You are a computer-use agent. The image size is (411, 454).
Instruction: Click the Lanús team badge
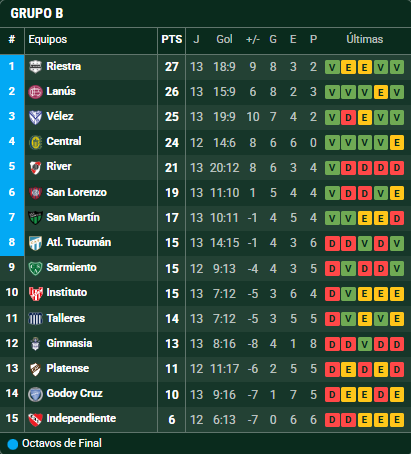tap(35, 92)
